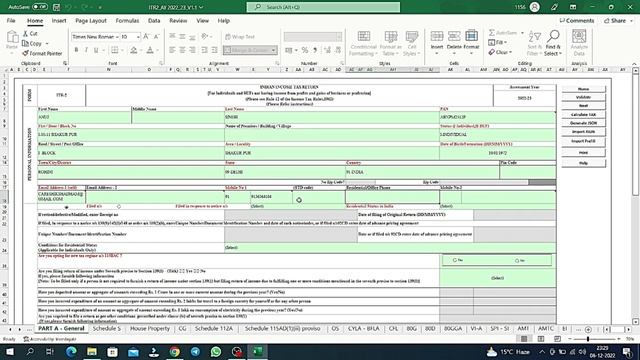Align cell text to the left
Screen dimensions: 640x360
[x=172, y=50]
